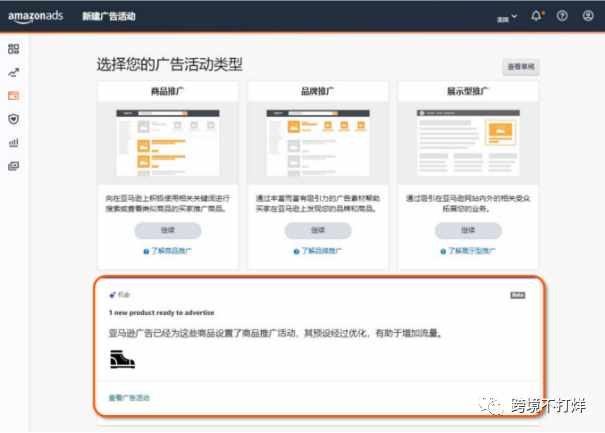Open the user account profile icon
The height and width of the screenshot is (433, 605).
tap(588, 16)
